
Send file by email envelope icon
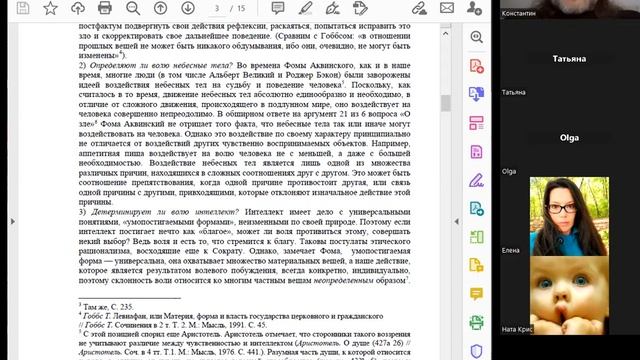pyautogui.click(x=447, y=8)
